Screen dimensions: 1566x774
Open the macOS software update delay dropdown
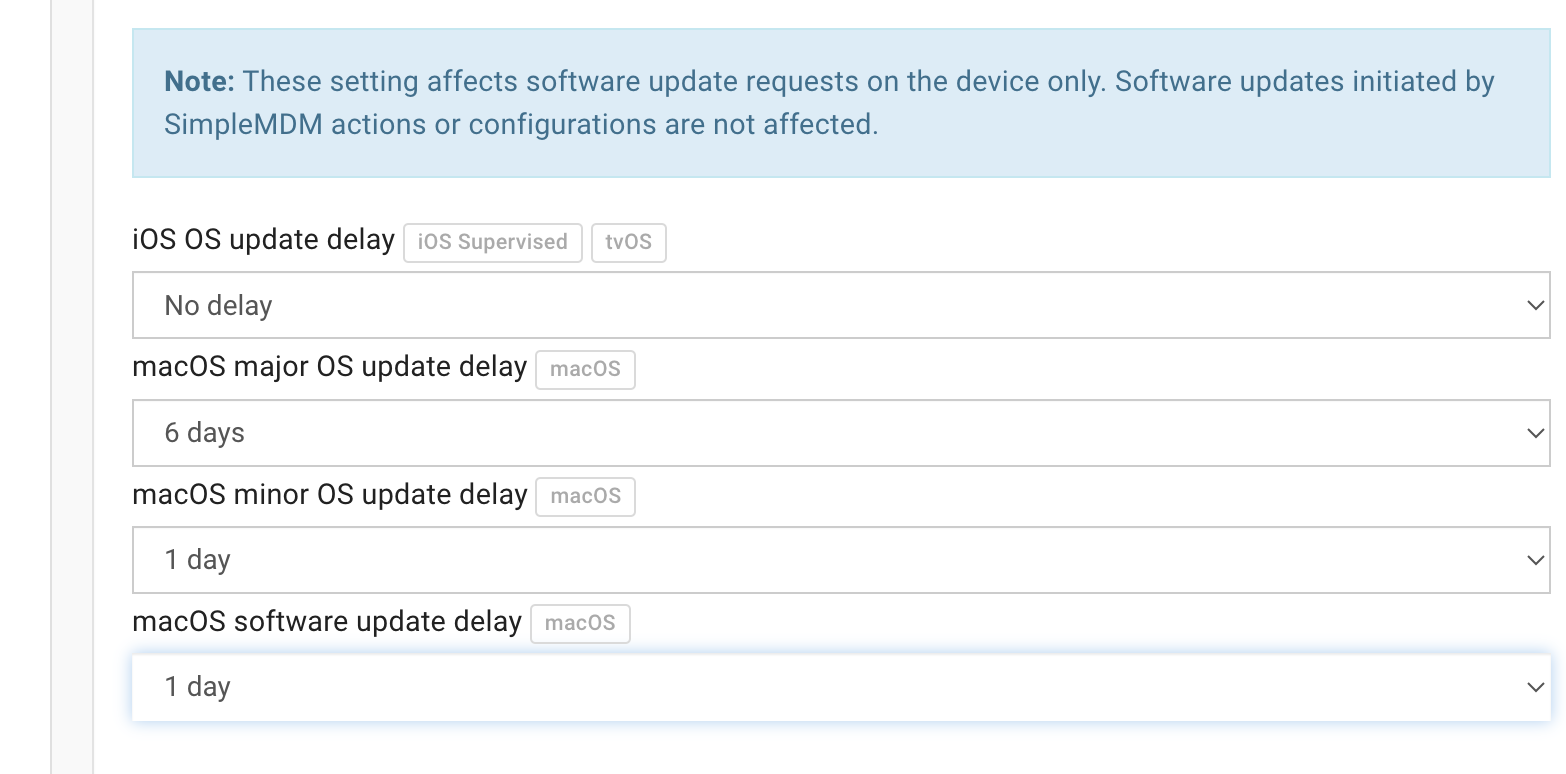pyautogui.click(x=840, y=687)
